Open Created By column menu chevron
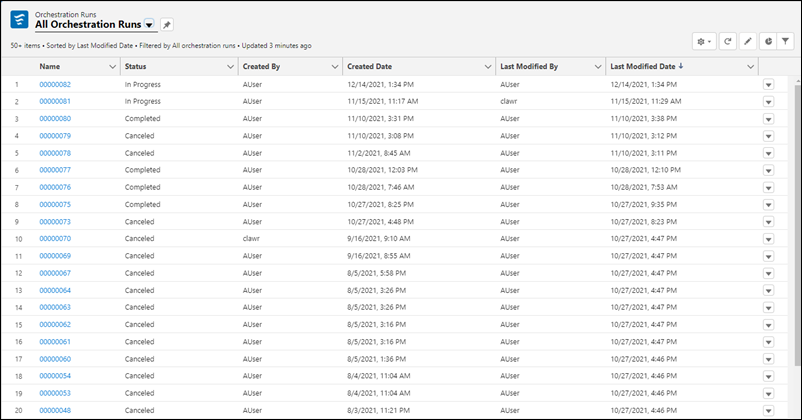This screenshot has height=420, width=802. (335, 67)
